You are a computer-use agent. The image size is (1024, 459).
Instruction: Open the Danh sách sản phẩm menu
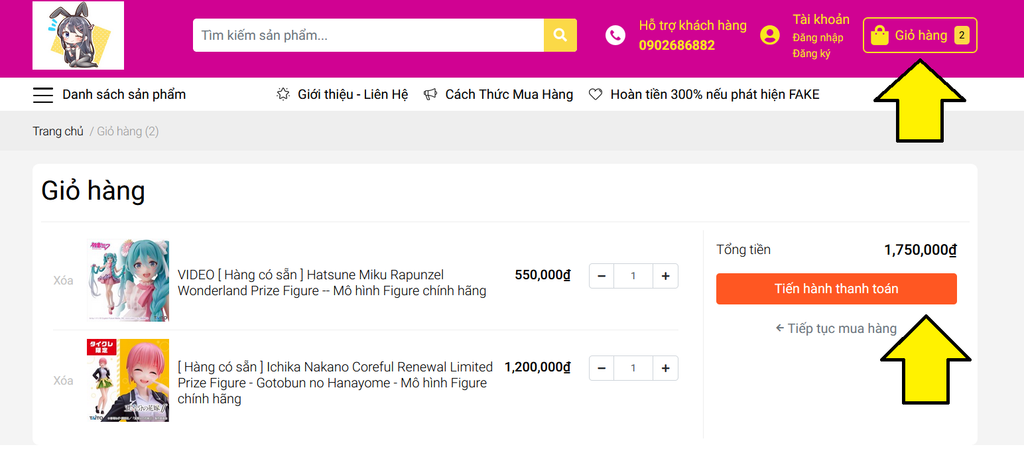click(123, 95)
